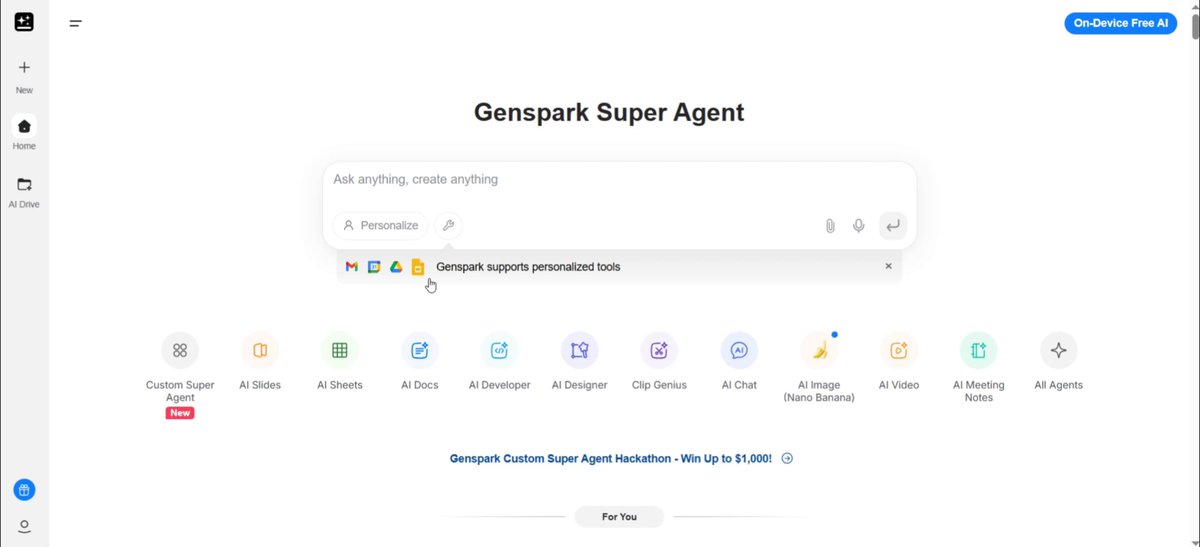Click the circled arrow after the Hackathon link
1200x547 pixels.
(787, 458)
